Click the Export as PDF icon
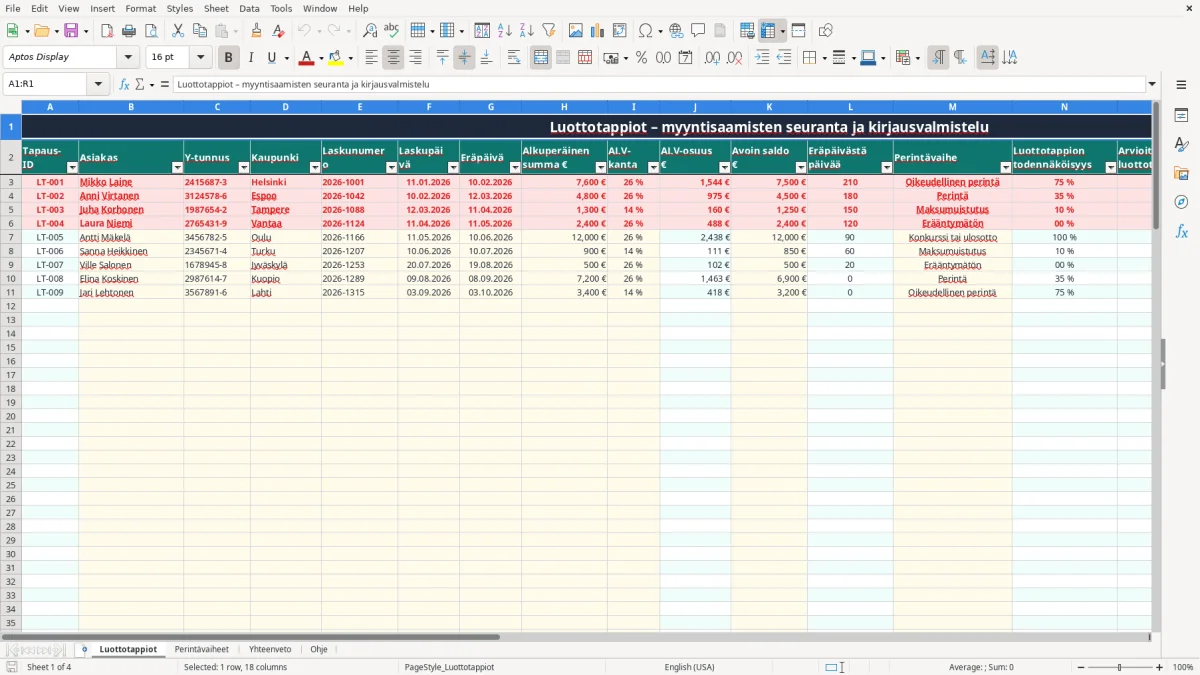Image resolution: width=1200 pixels, height=675 pixels. pos(107,31)
